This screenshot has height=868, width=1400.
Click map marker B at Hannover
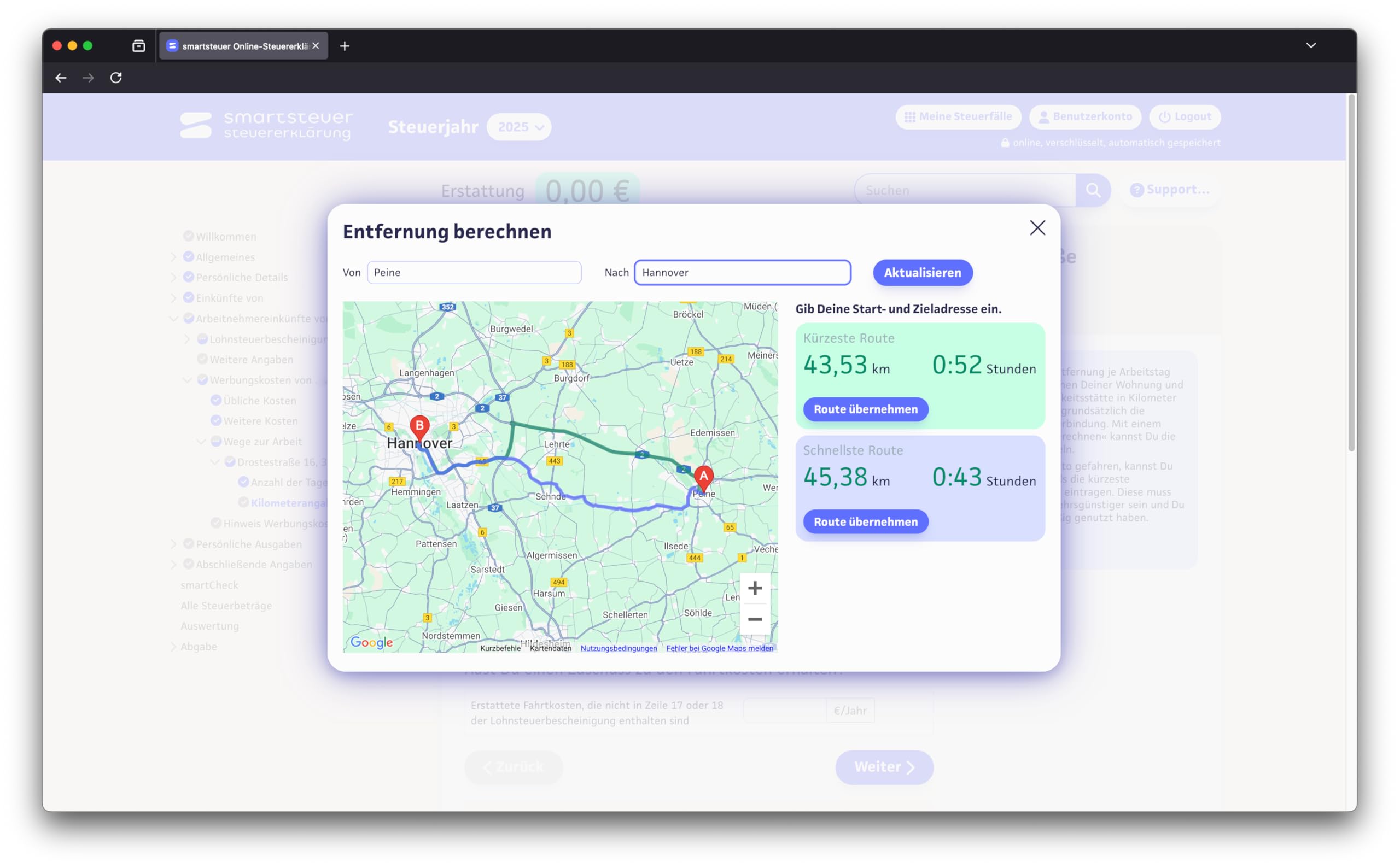pyautogui.click(x=419, y=429)
